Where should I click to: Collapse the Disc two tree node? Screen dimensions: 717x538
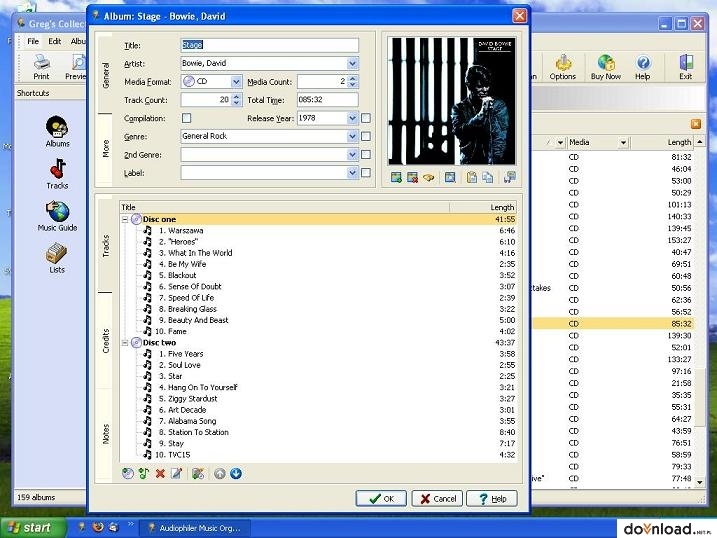125,343
